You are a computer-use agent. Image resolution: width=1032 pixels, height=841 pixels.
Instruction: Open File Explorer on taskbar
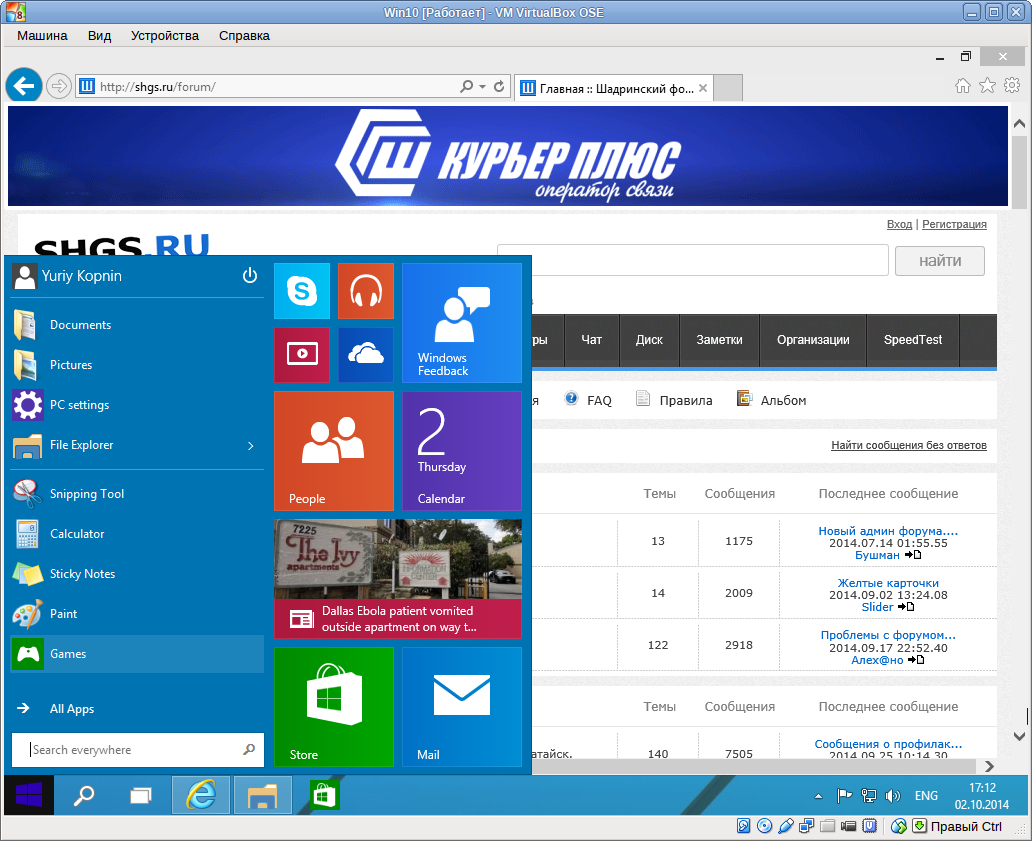point(263,796)
